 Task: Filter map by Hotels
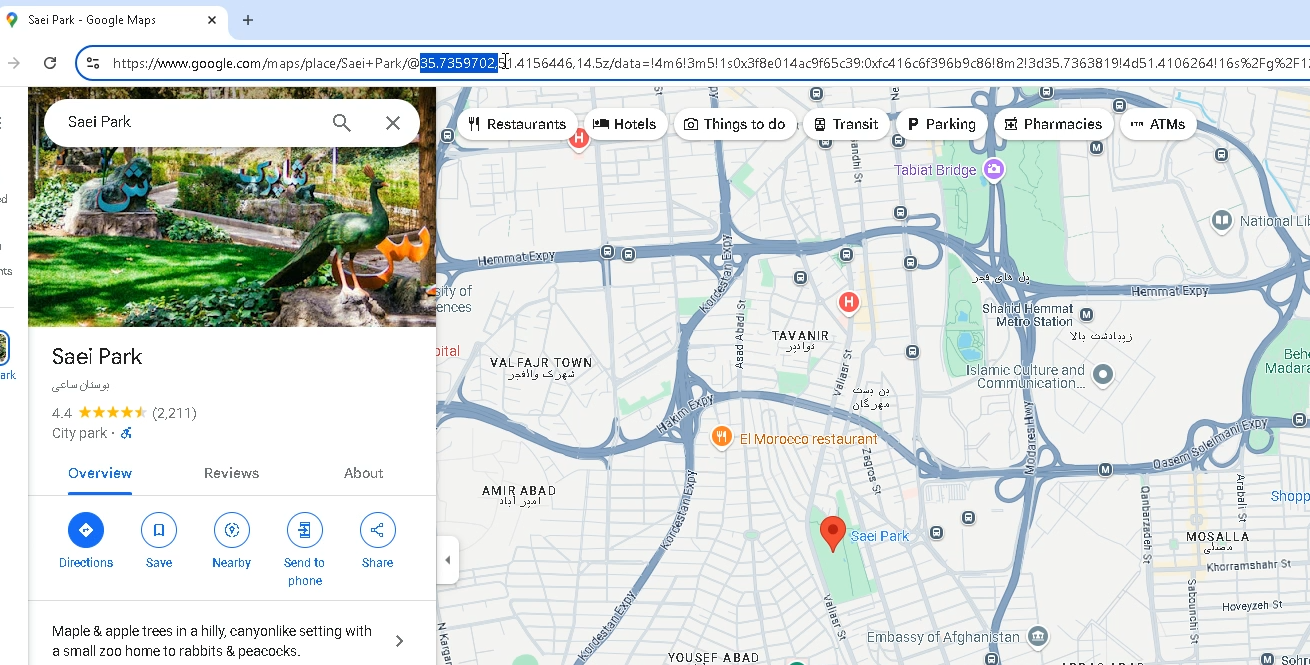coord(625,124)
